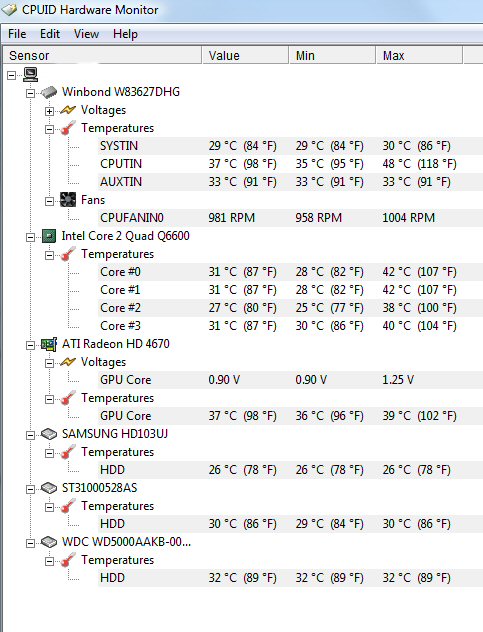Click the WDC WD5000AAKB drive icon
483x632 pixels.
tap(49, 542)
